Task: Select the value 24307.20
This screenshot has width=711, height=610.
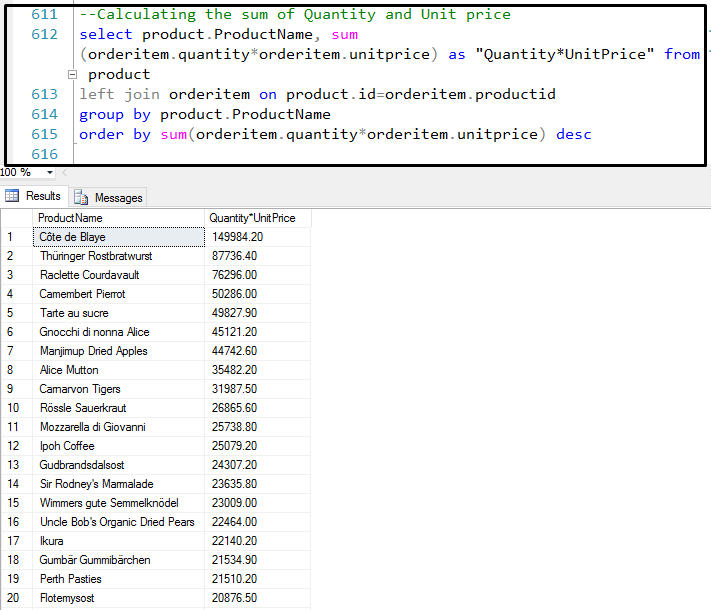Action: pos(258,465)
